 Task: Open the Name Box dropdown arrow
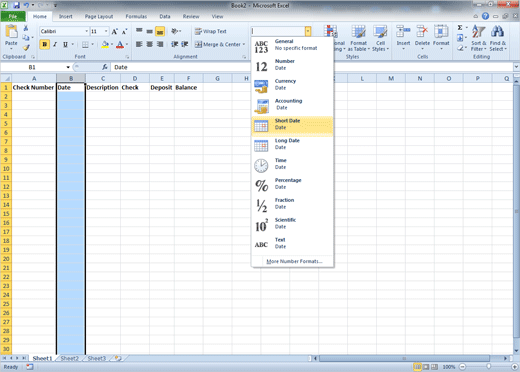coord(68,67)
